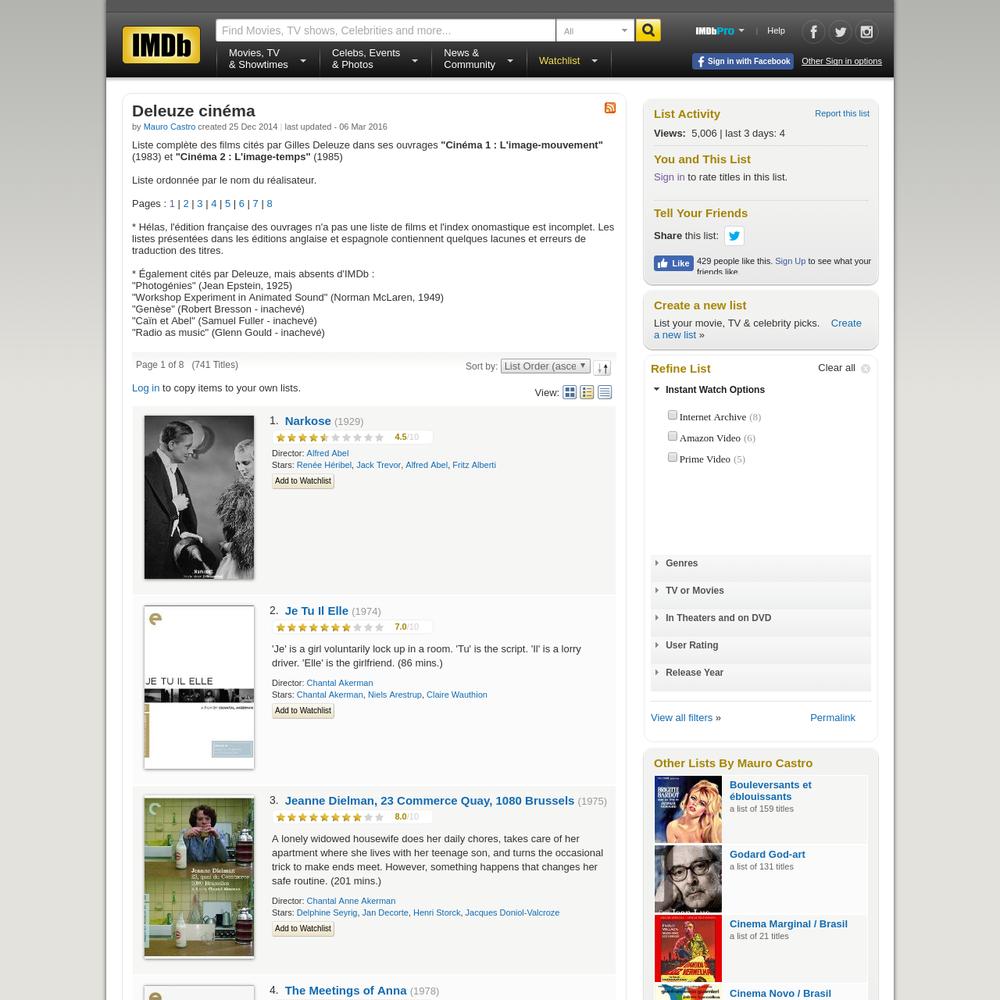Add Jeanne Dielman to Watchlist
Image resolution: width=1000 pixels, height=1000 pixels.
click(303, 929)
